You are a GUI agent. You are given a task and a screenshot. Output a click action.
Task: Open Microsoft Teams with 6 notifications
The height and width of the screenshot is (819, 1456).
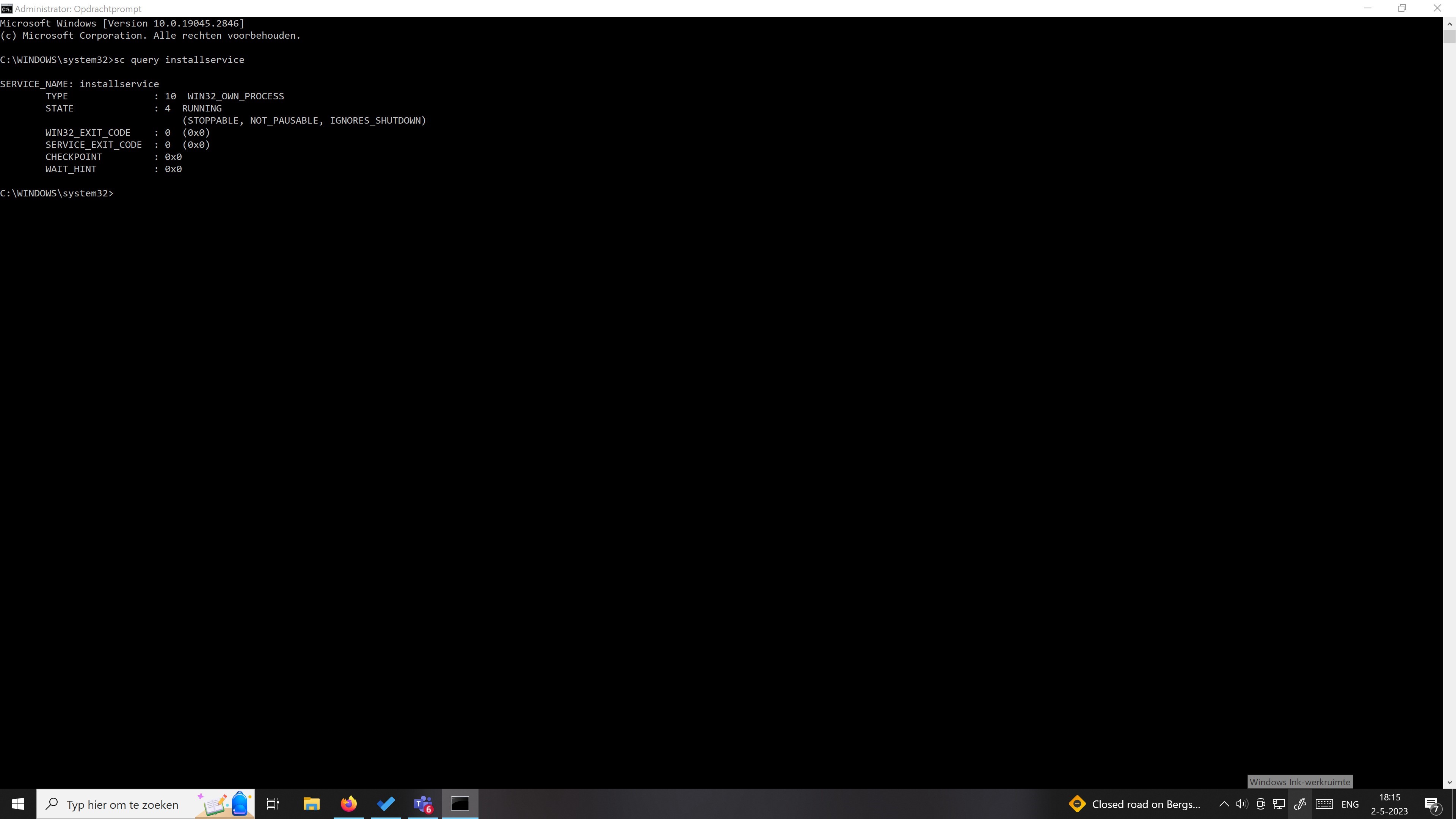[424, 804]
